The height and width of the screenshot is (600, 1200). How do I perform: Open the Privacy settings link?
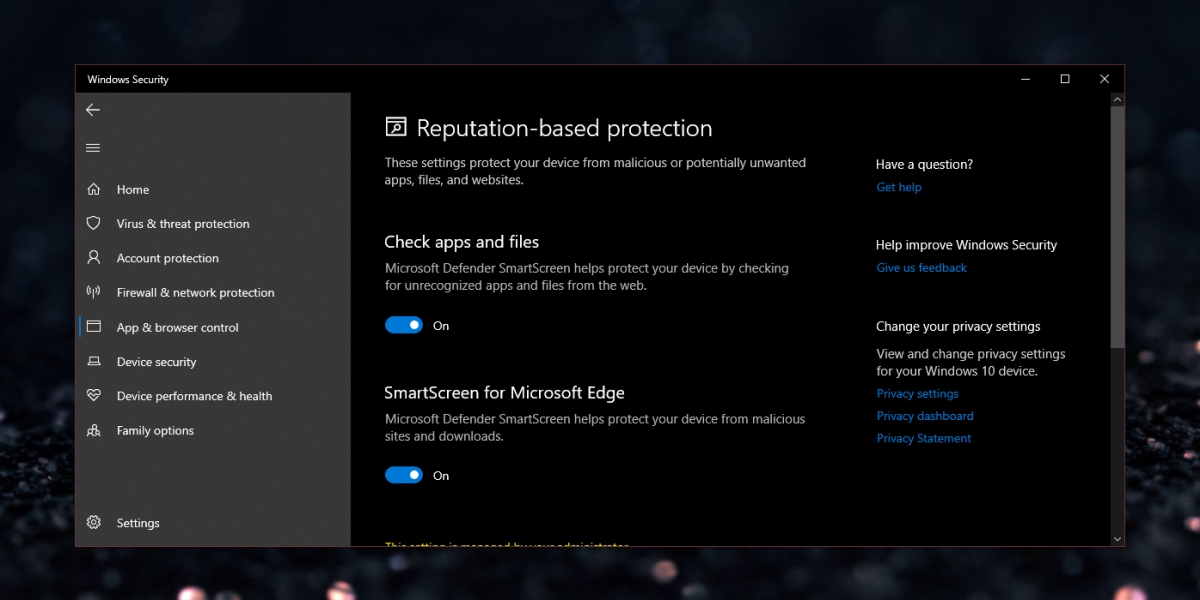917,393
